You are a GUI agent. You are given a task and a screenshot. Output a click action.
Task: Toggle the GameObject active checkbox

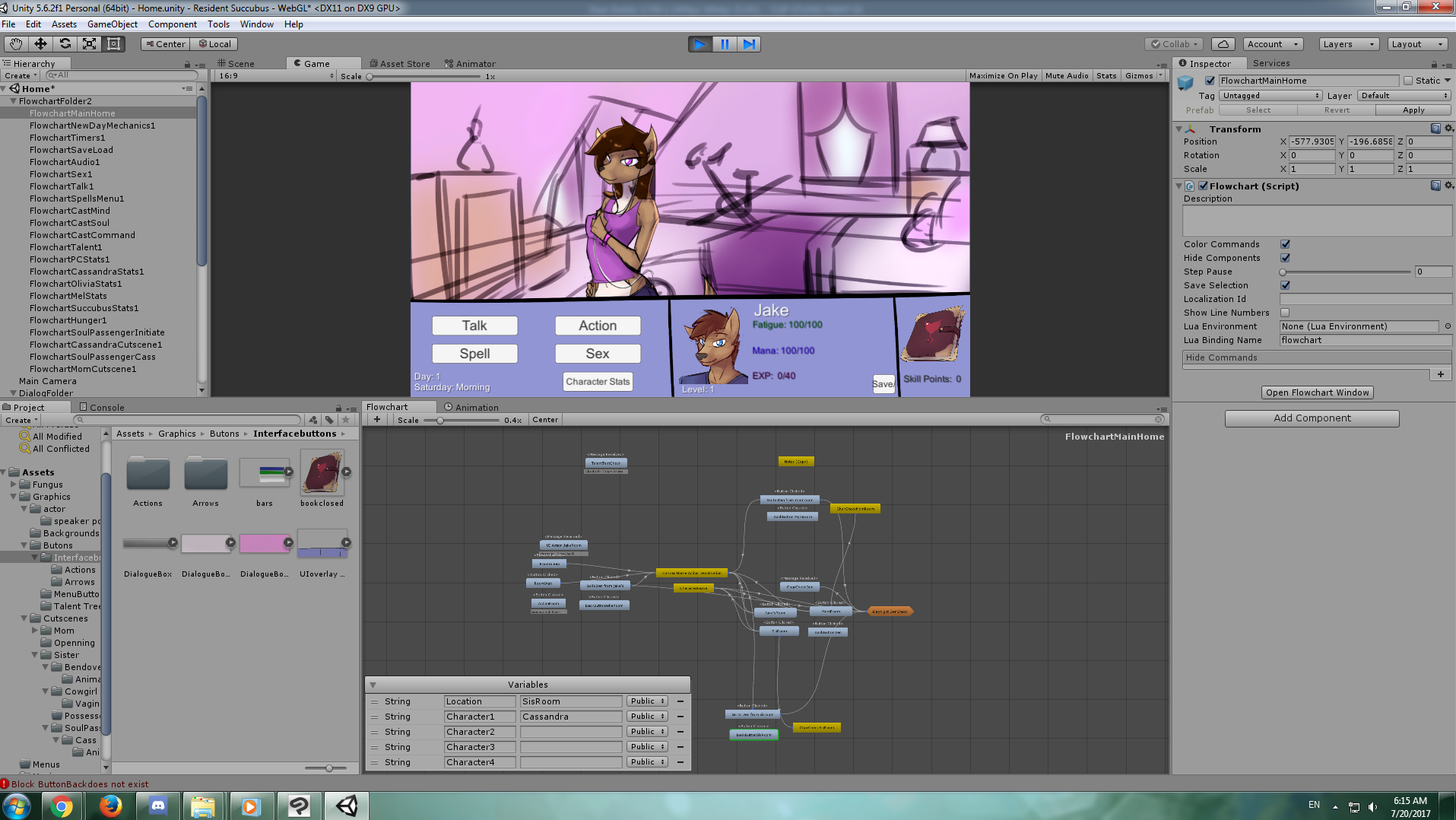pos(1210,81)
